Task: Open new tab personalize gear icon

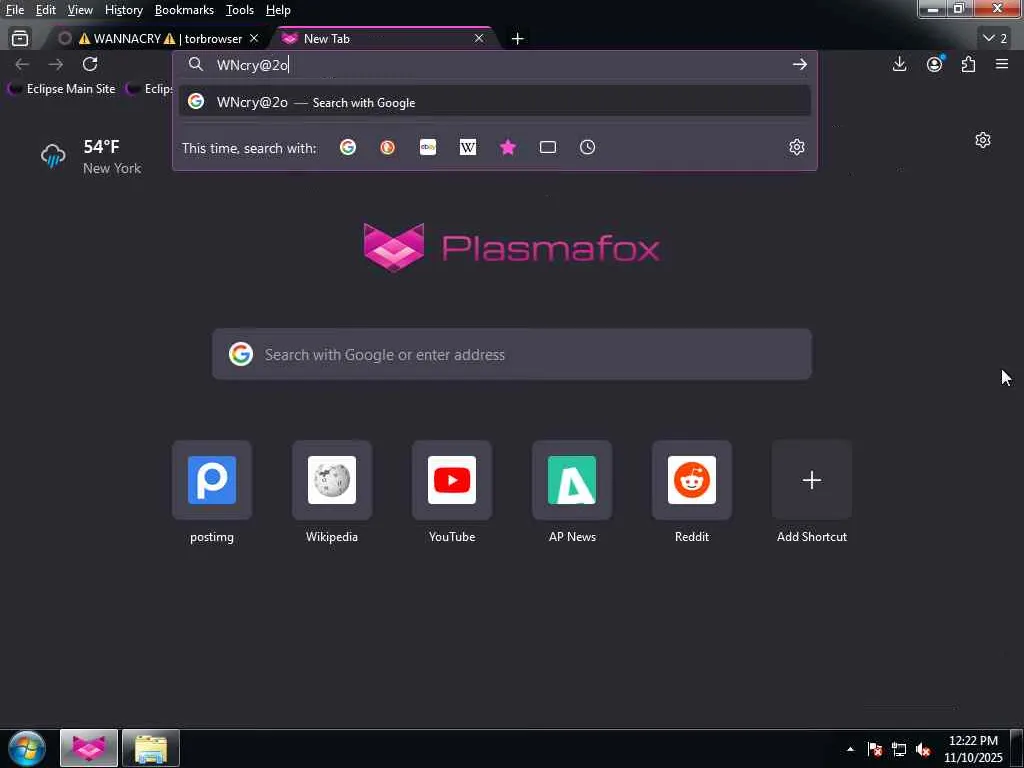Action: pyautogui.click(x=982, y=140)
